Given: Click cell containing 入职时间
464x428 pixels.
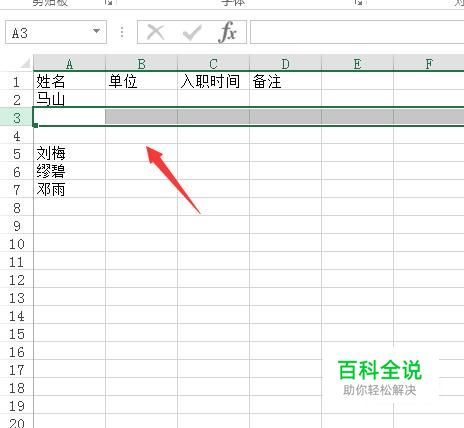Looking at the screenshot, I should (213, 81).
